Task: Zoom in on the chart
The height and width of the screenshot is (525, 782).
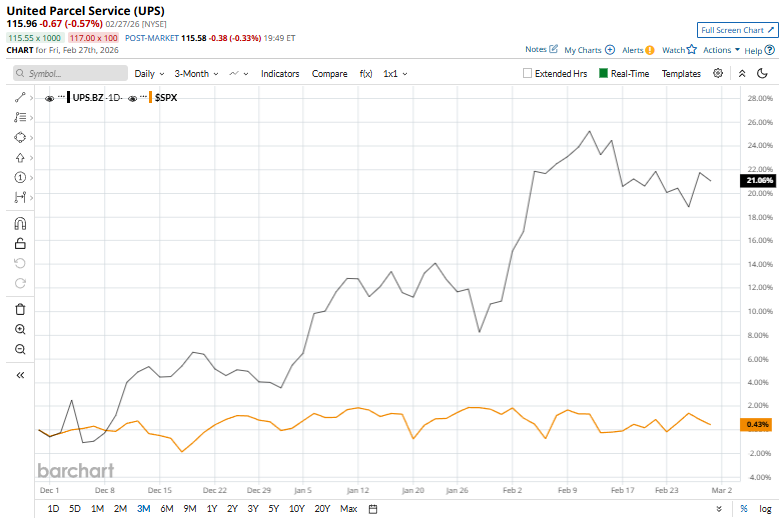Action: [20, 329]
